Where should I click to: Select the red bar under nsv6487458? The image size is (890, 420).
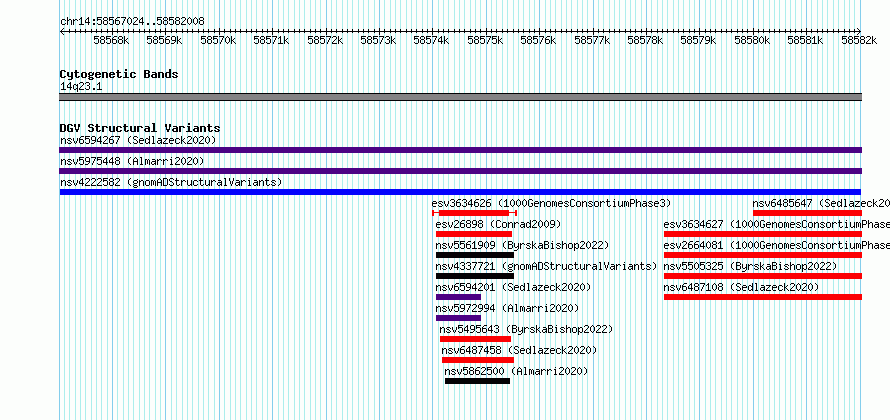coord(478,360)
